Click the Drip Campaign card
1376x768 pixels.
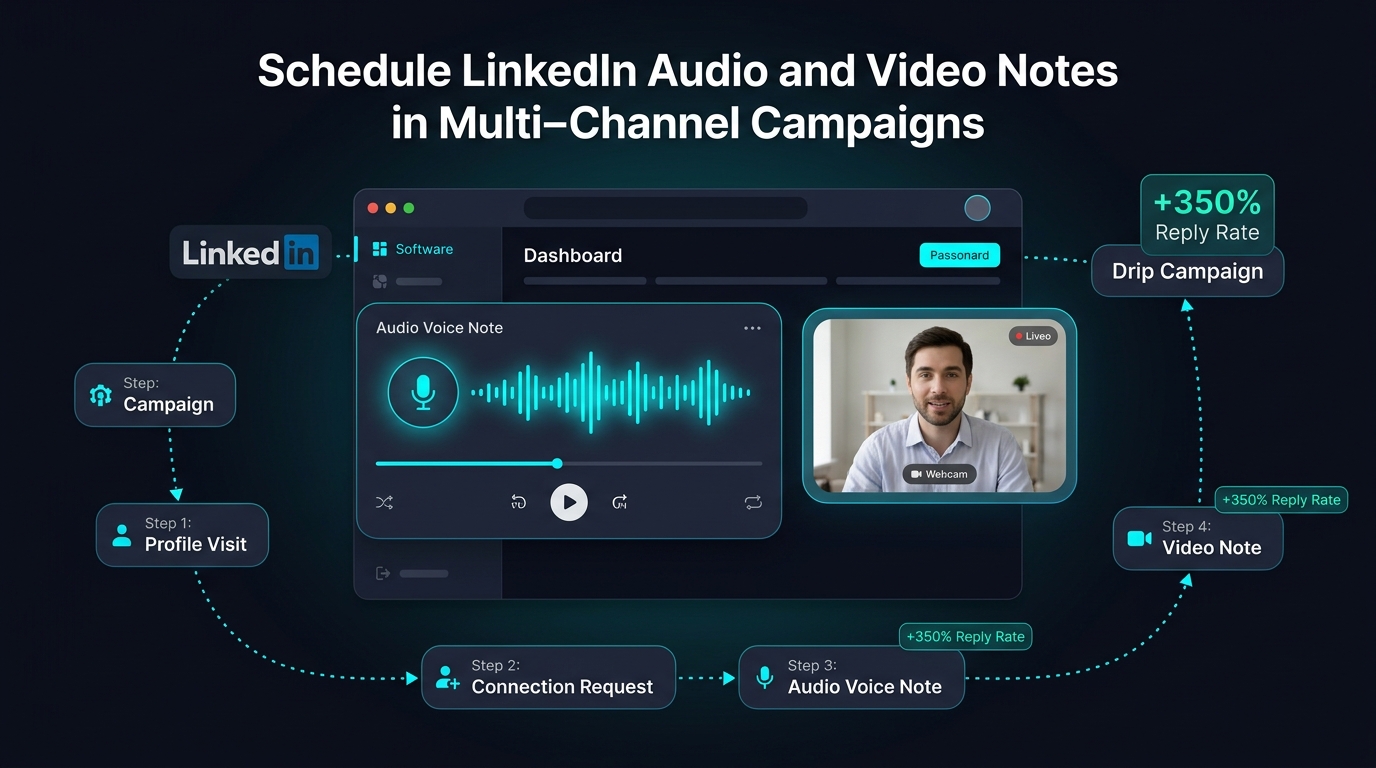pyautogui.click(x=1187, y=271)
